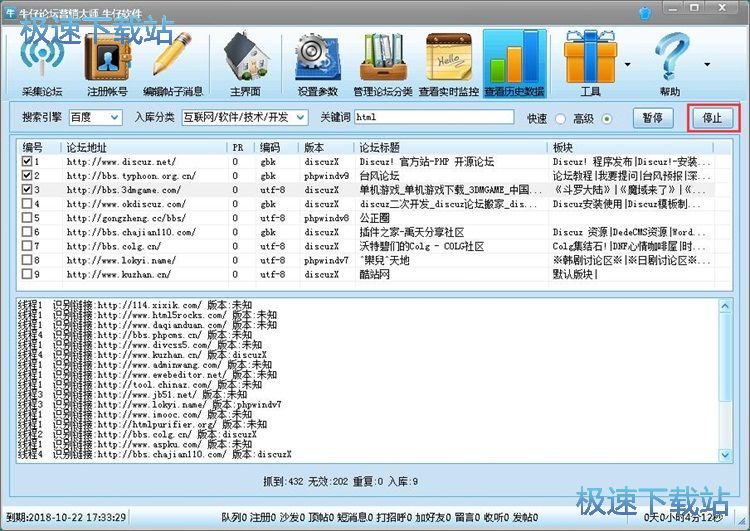Screen dimensions: 750x531
Task: Click the 台风论坛 forum title cell
Action: pos(379,176)
